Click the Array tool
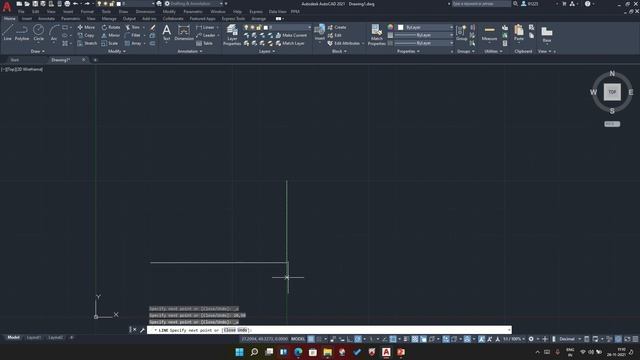This screenshot has width=640, height=360. [x=133, y=43]
